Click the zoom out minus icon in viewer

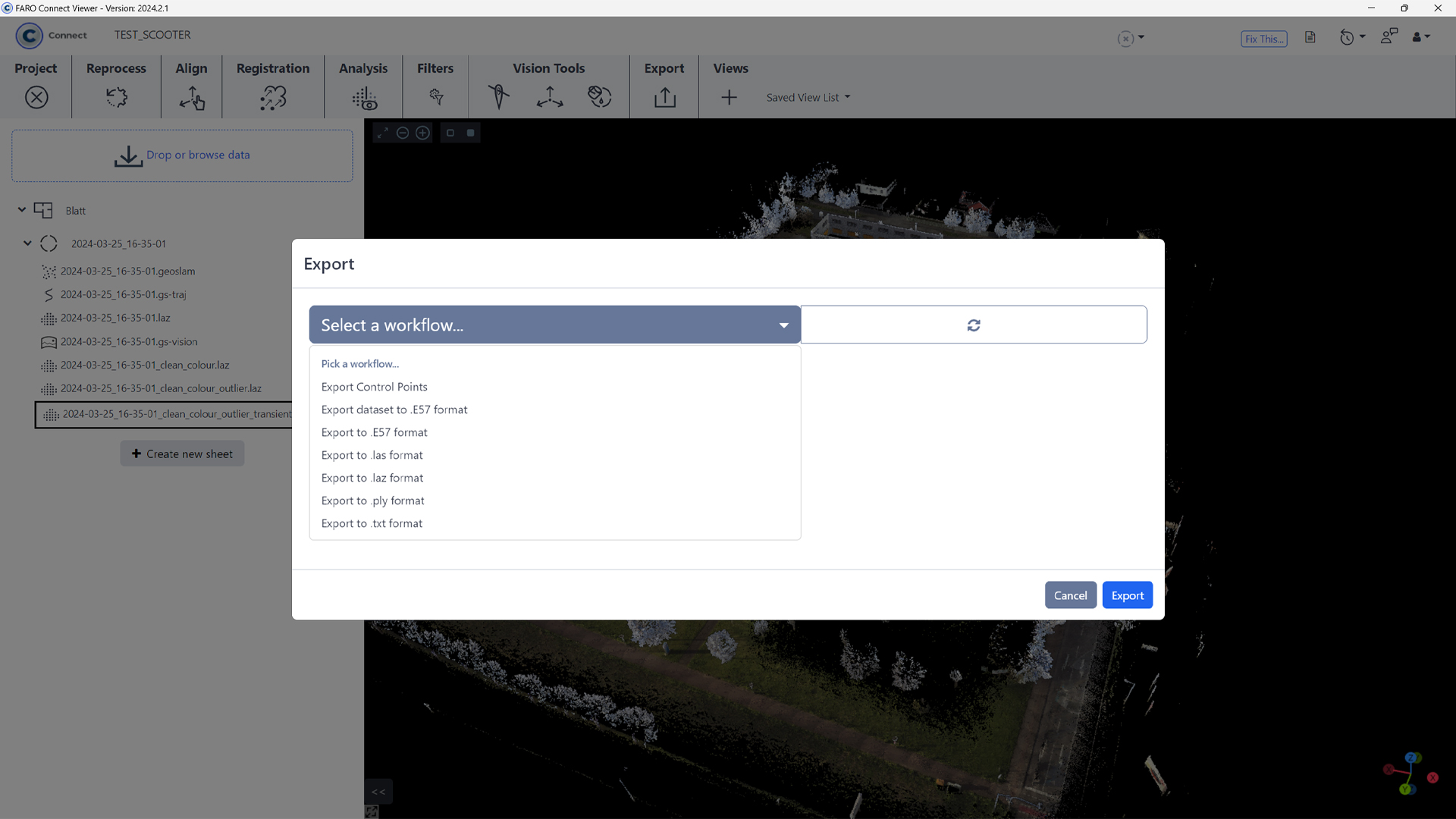pyautogui.click(x=403, y=133)
